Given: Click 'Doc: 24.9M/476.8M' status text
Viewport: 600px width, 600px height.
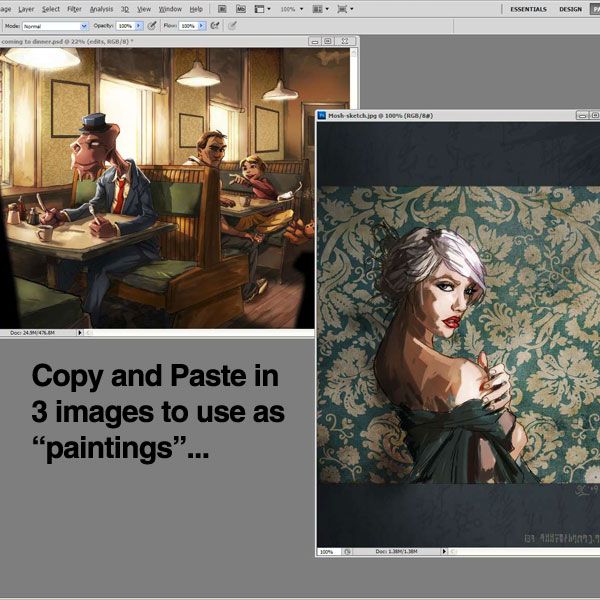Looking at the screenshot, I should click(x=32, y=333).
